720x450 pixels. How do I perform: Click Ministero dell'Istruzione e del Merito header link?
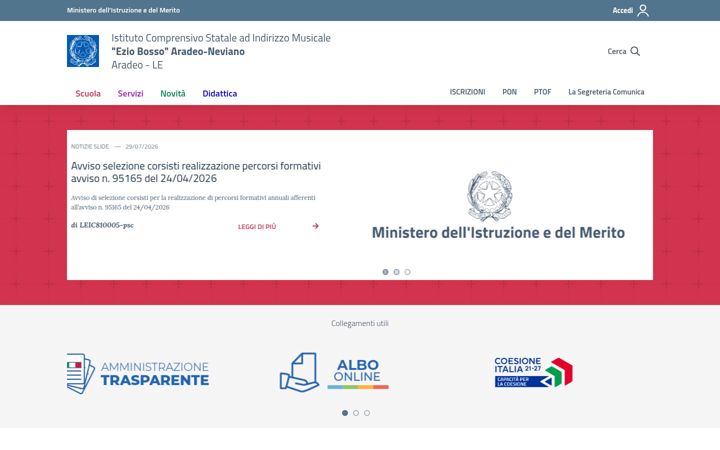(123, 10)
